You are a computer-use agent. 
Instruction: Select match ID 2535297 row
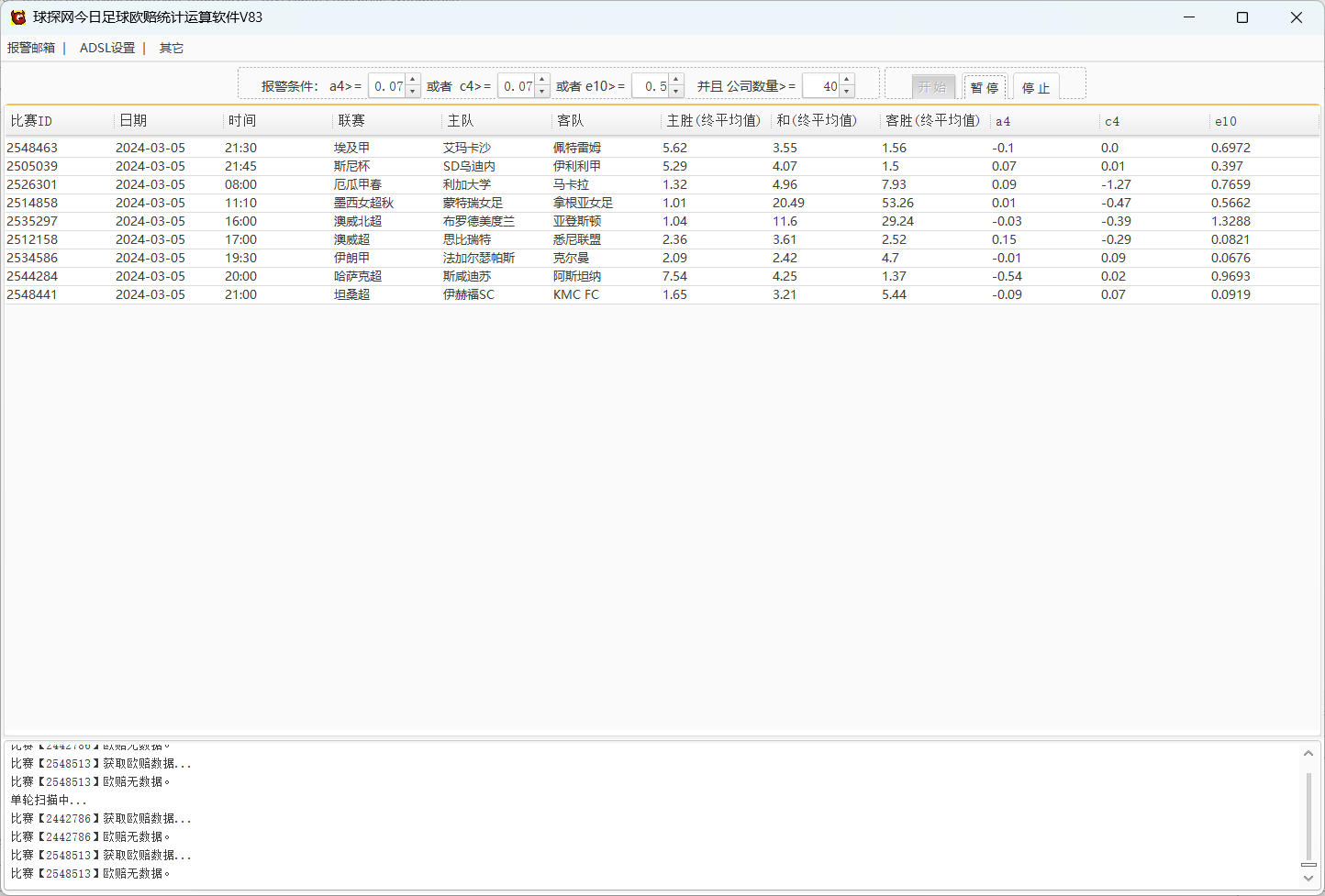662,221
